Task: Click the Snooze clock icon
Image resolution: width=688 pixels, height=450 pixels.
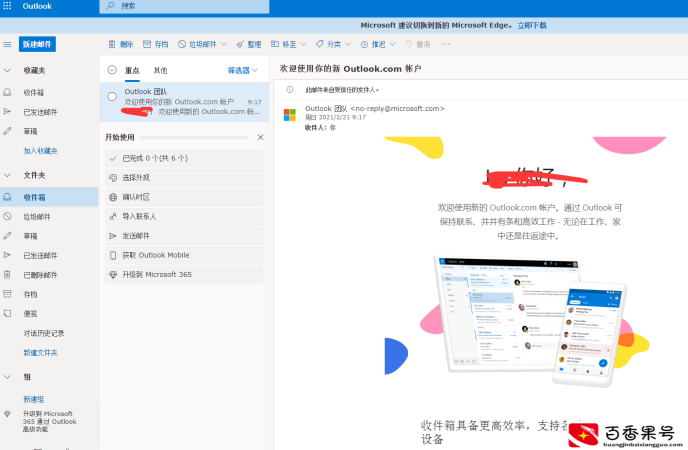Action: (364, 44)
